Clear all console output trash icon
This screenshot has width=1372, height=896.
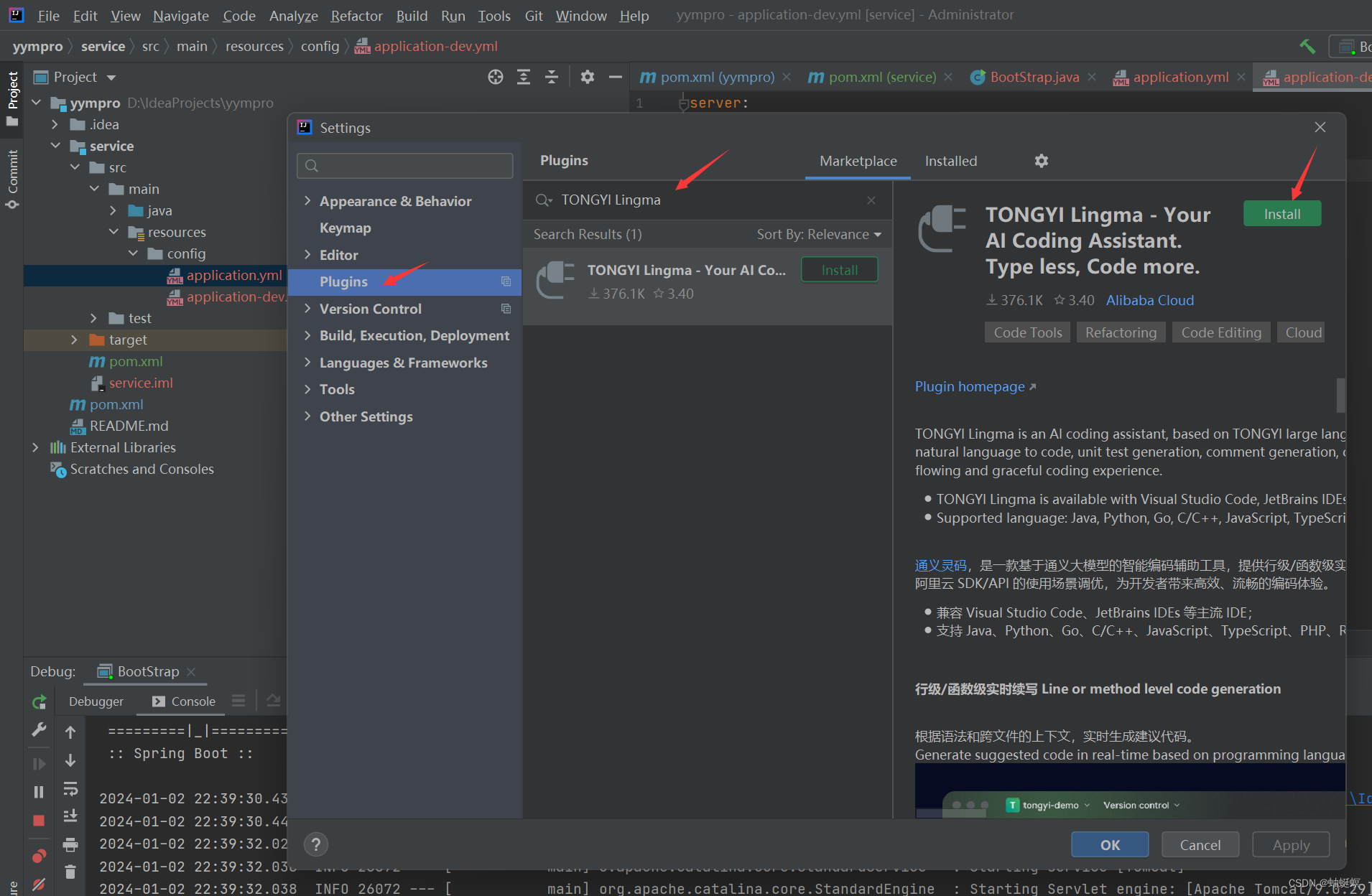click(x=70, y=872)
